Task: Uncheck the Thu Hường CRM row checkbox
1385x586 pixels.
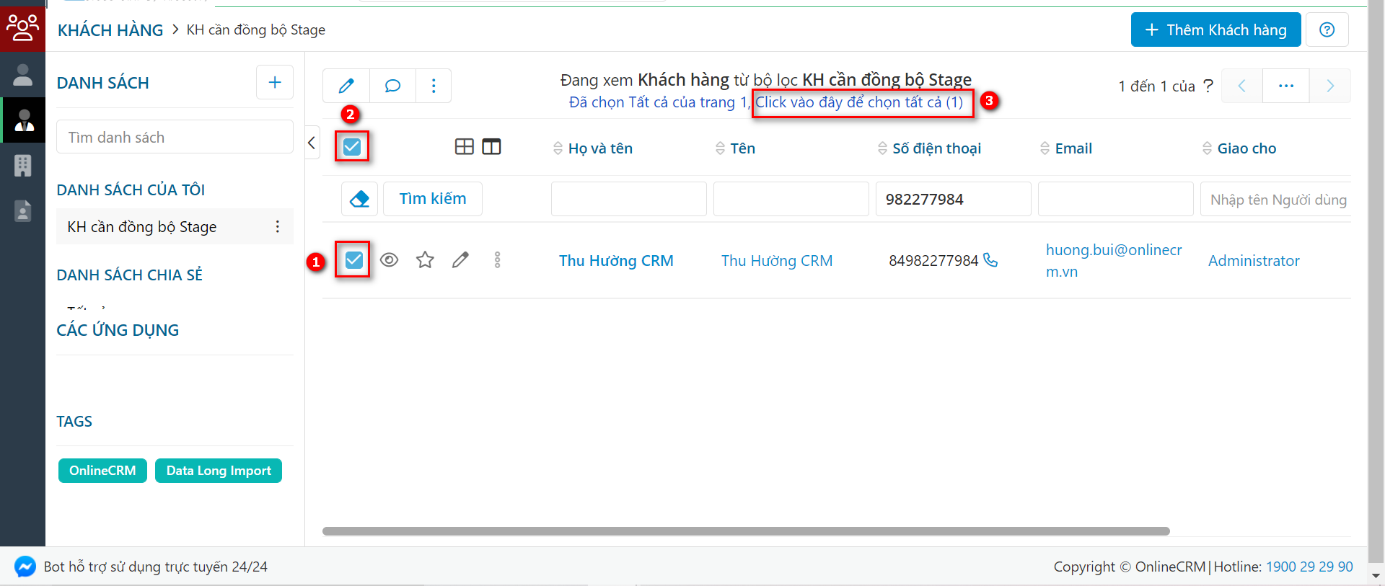Action: click(x=352, y=259)
